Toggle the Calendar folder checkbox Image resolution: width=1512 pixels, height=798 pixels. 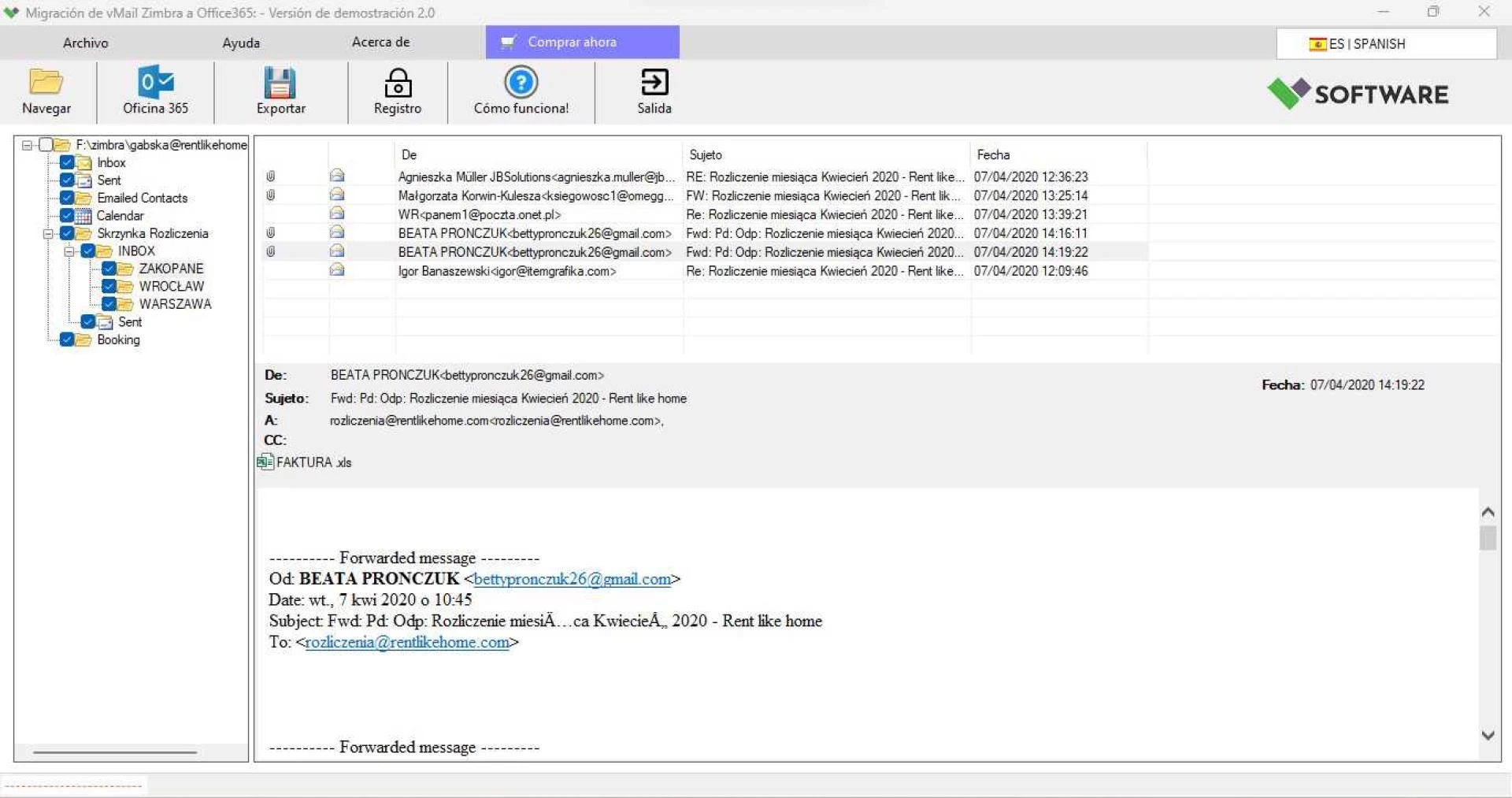(67, 215)
